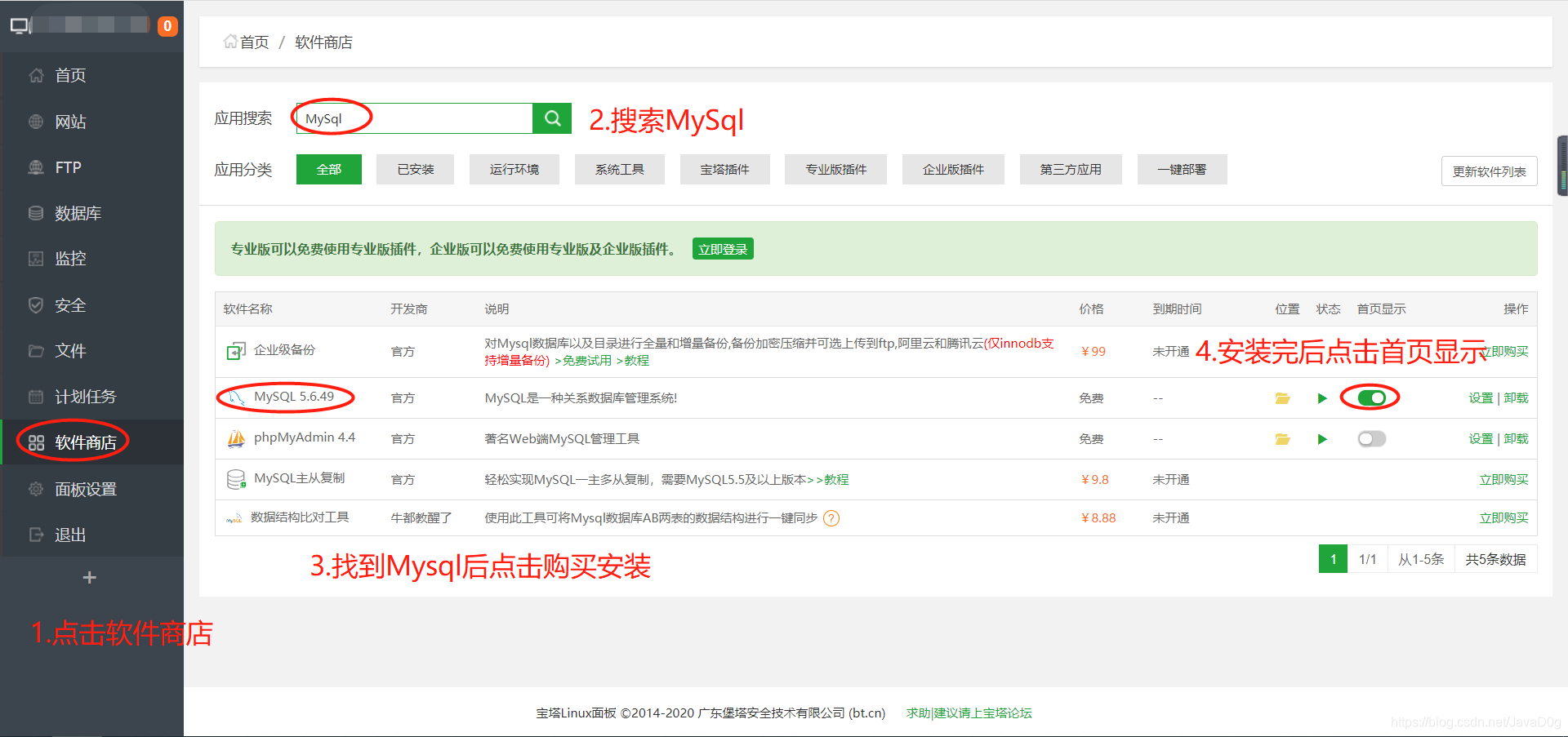Open the 面板设置 sidebar menu item
Image resolution: width=1568 pixels, height=737 pixels.
tap(91, 489)
